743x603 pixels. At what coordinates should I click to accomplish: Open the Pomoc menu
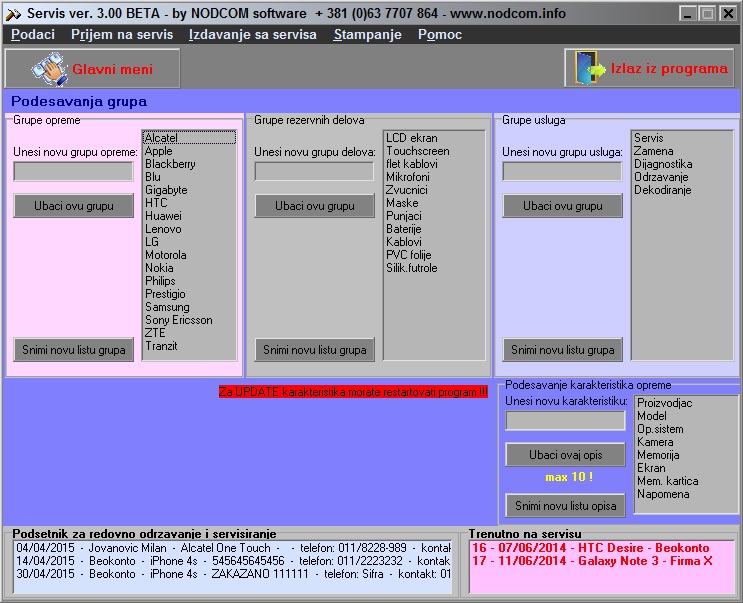(440, 35)
